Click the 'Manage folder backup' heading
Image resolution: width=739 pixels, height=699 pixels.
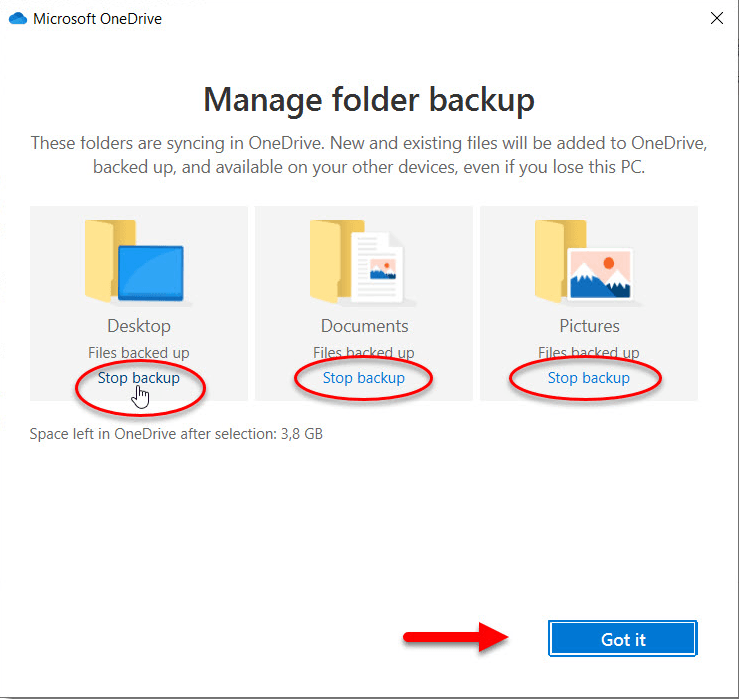point(369,100)
